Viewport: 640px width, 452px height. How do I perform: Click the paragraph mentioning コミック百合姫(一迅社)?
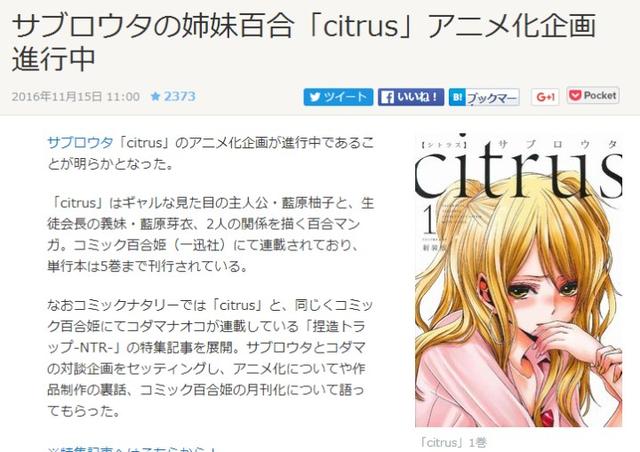[x=211, y=234]
